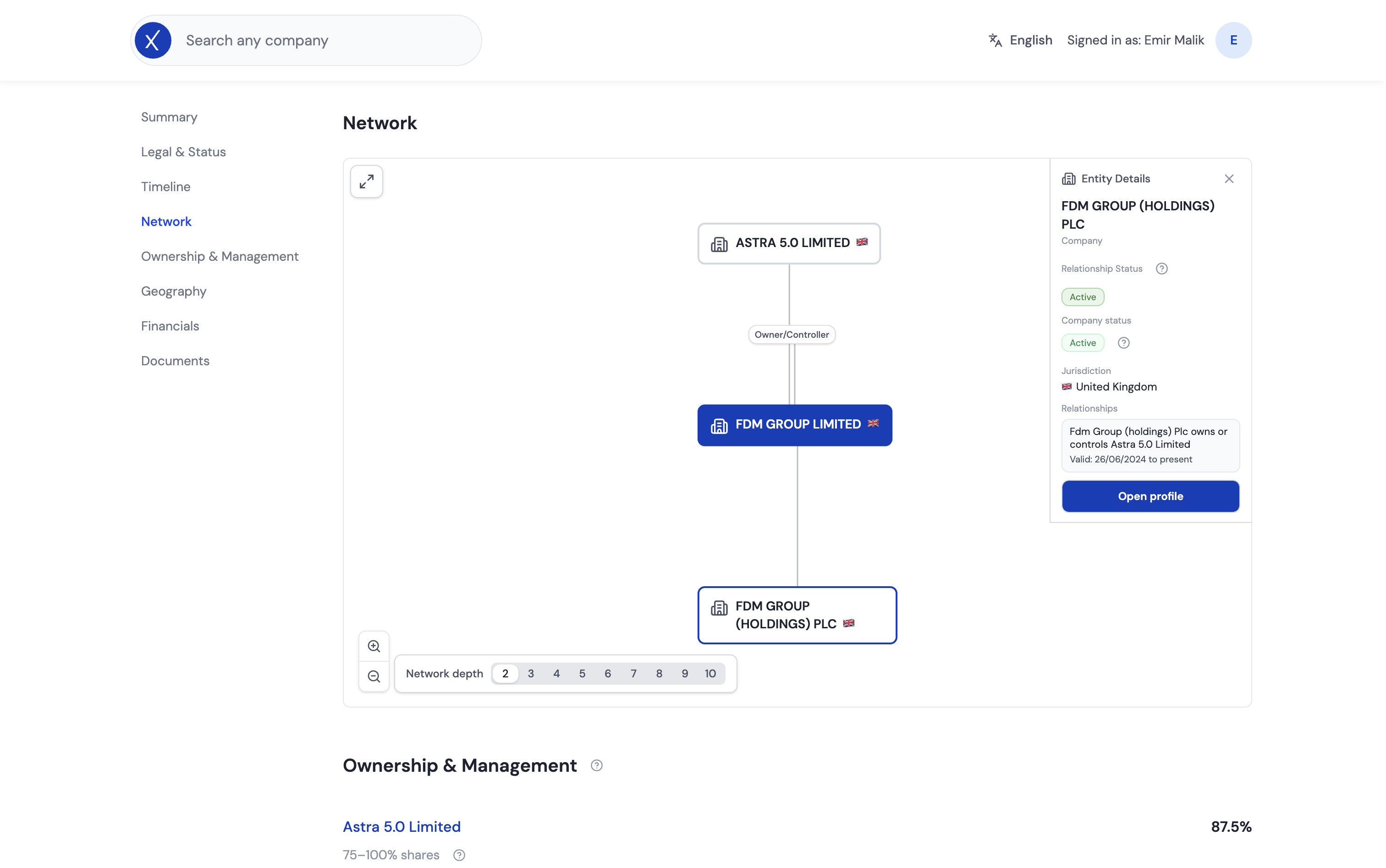Click the blue X logo icon

pos(153,40)
